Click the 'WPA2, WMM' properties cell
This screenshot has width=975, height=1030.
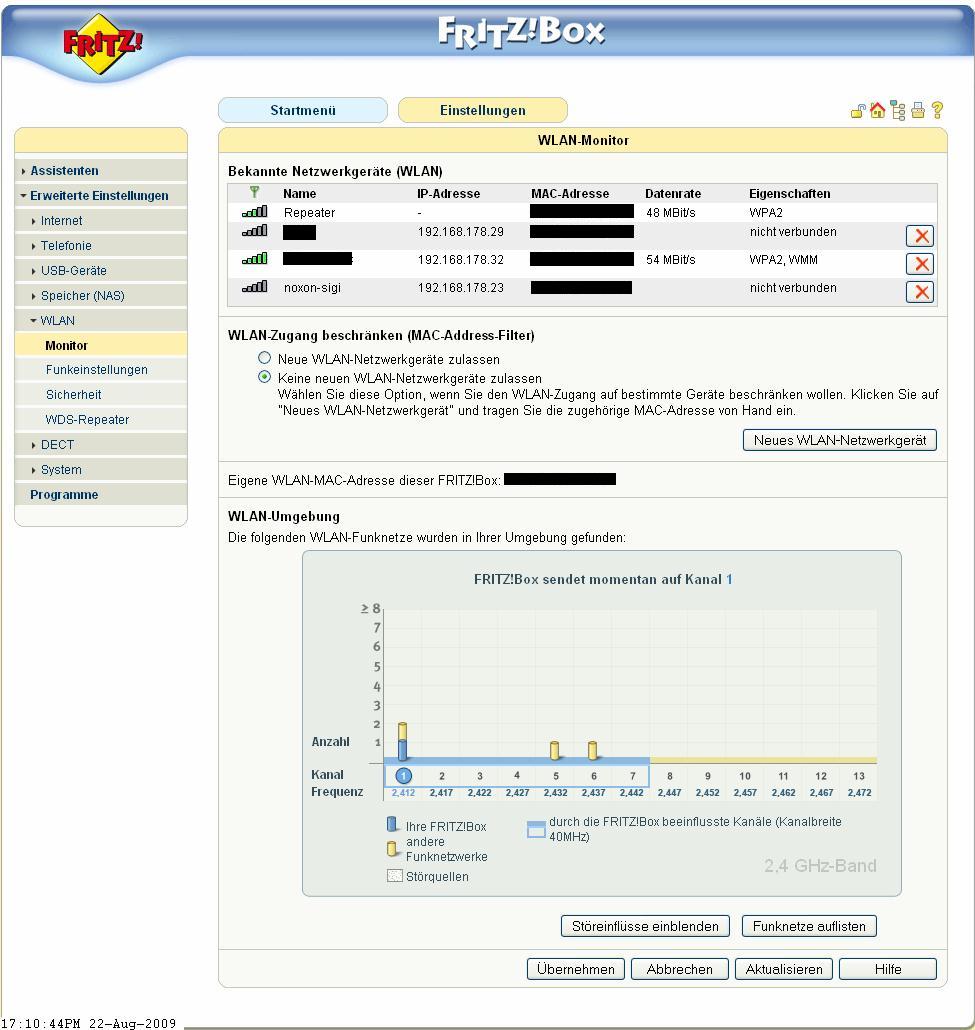[x=783, y=260]
